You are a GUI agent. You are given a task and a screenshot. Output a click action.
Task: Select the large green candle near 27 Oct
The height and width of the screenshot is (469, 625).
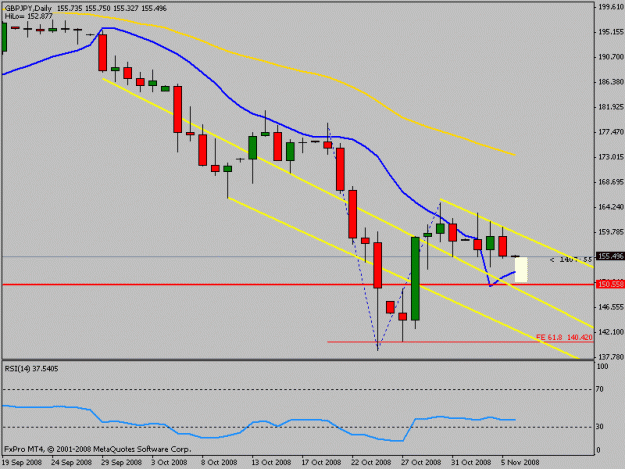click(415, 279)
